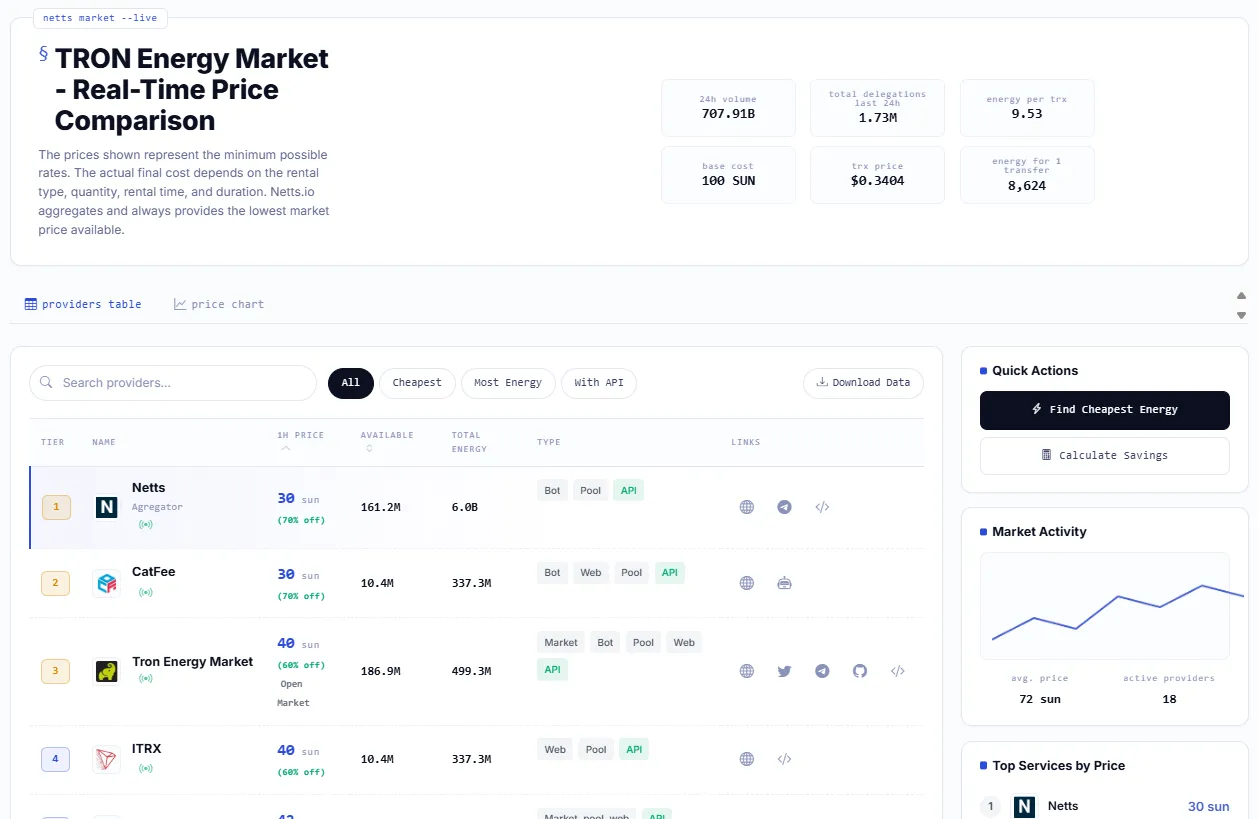Viewport: 1258px width, 819px height.
Task: Open the Netts website globe link
Action: [x=746, y=507]
